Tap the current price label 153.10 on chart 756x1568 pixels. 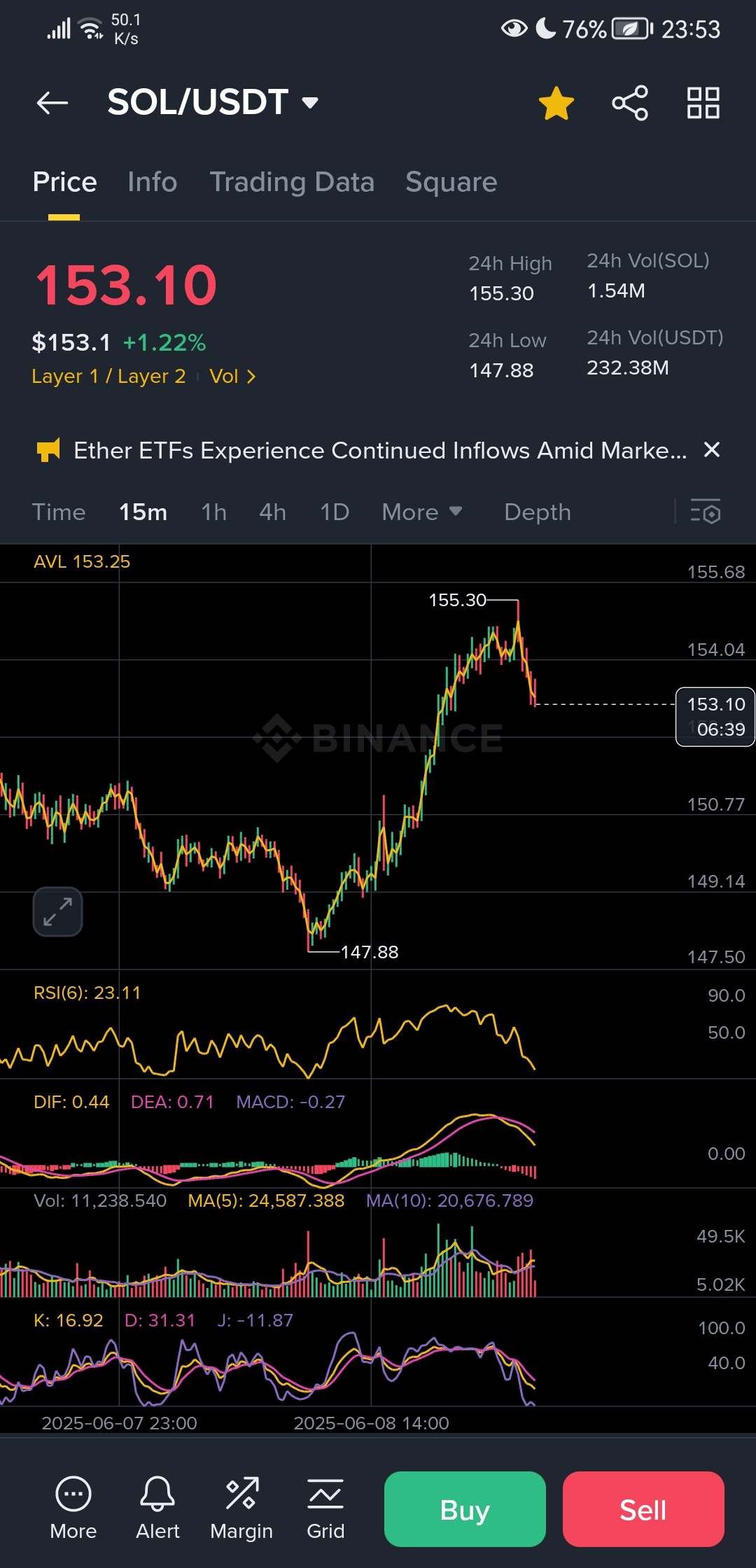pos(715,717)
